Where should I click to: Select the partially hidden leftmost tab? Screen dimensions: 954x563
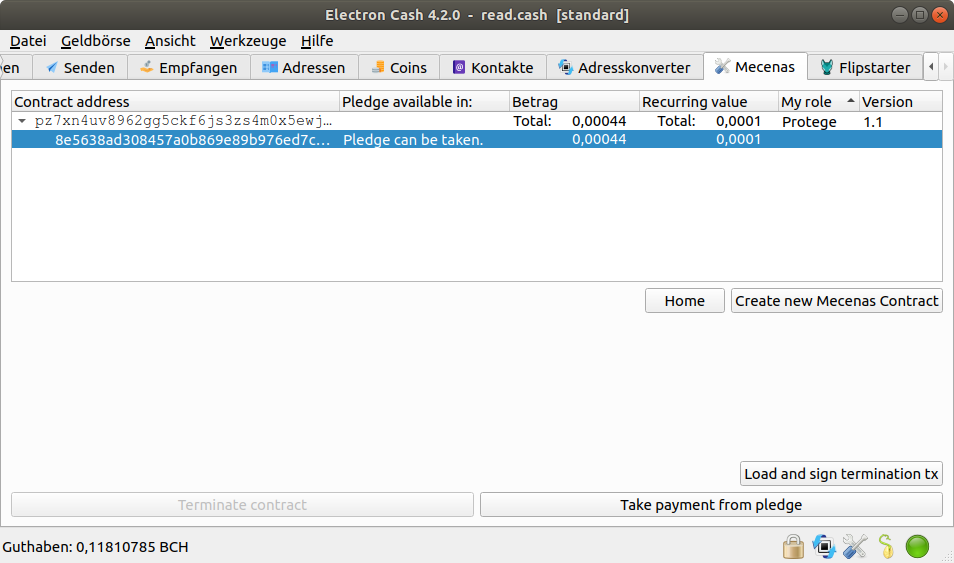pos(15,68)
